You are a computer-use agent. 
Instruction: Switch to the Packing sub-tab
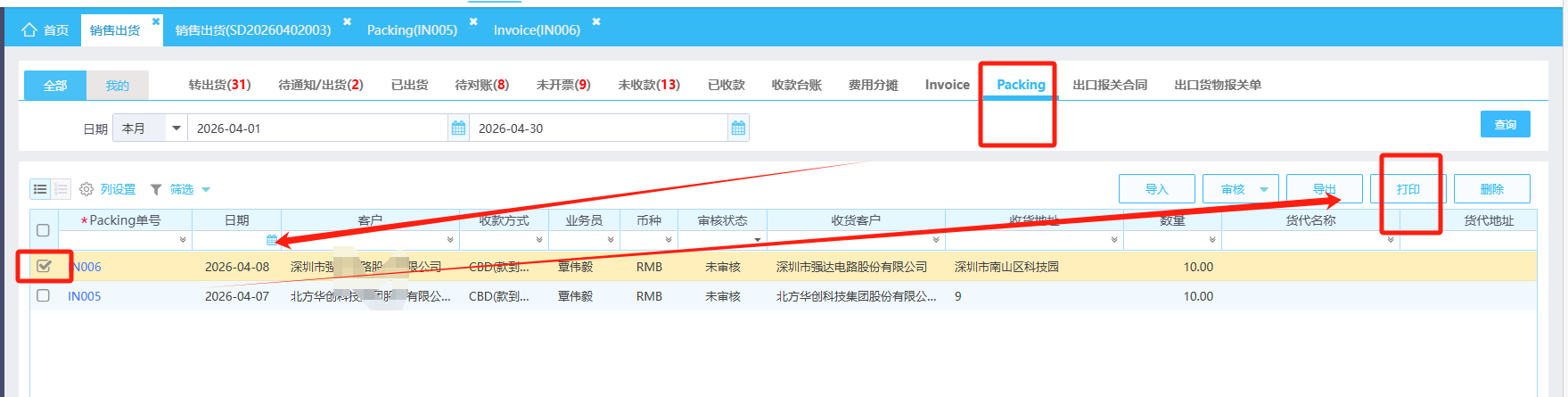click(1021, 85)
